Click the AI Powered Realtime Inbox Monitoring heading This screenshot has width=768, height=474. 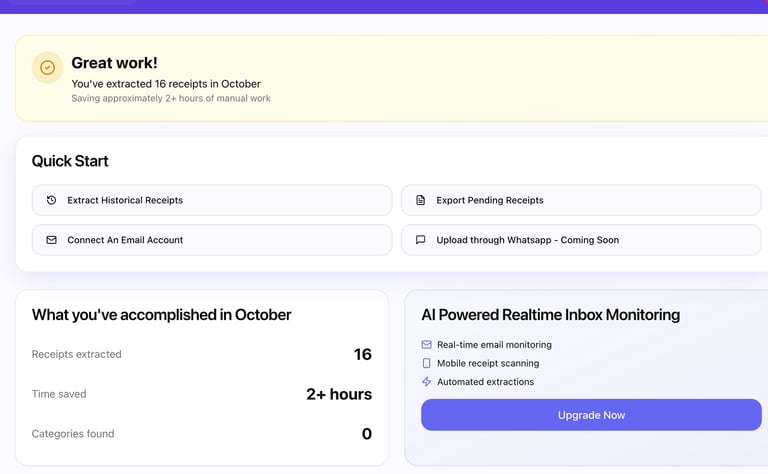(550, 315)
